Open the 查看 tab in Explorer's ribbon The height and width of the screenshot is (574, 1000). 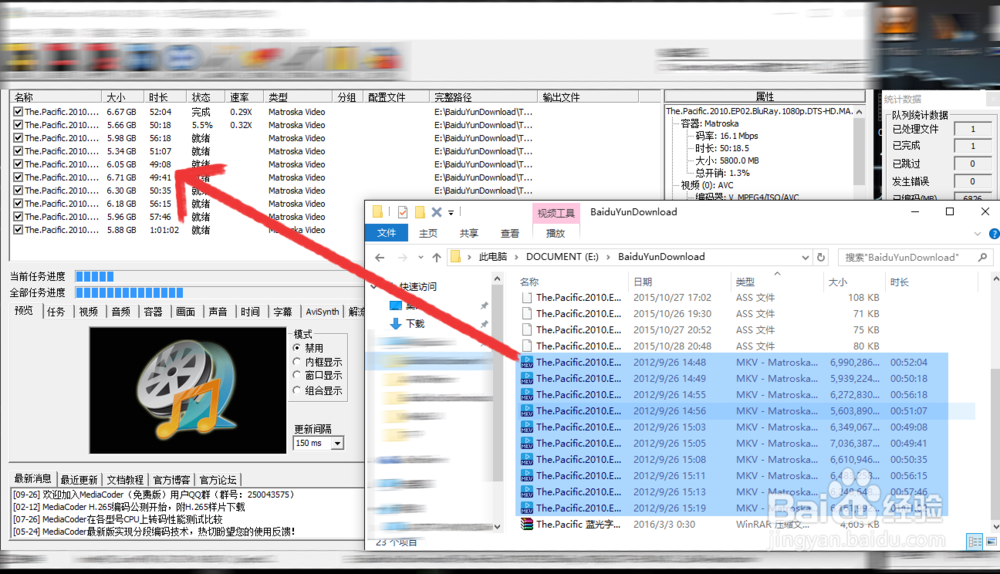pyautogui.click(x=510, y=233)
